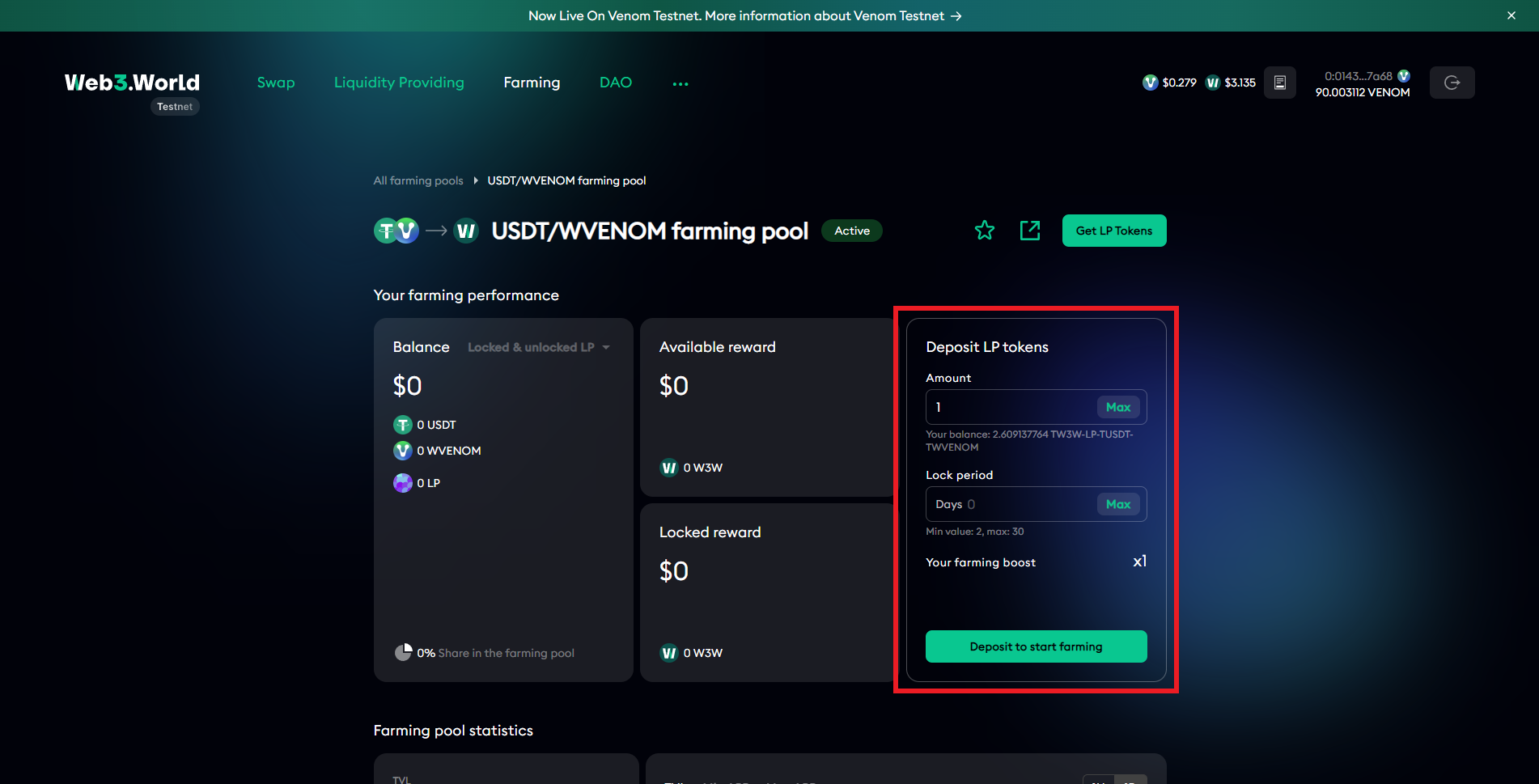Click the Web3.World logo
1539x784 pixels.
(132, 83)
